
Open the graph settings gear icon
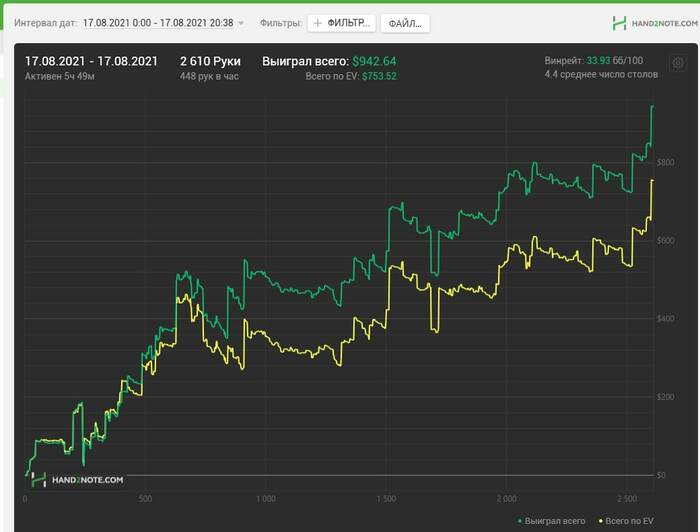678,63
